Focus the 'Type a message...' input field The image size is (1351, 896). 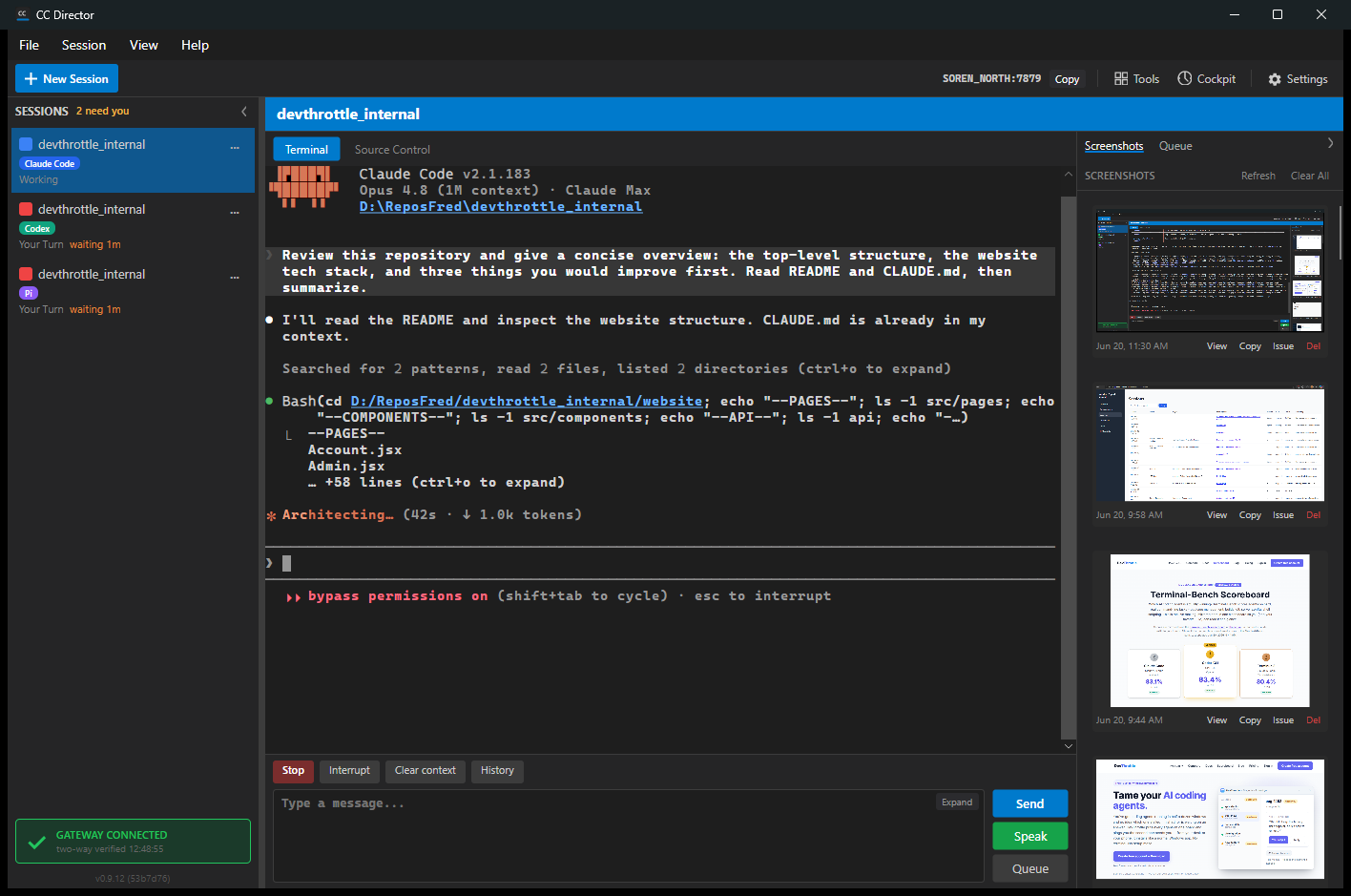(628, 836)
